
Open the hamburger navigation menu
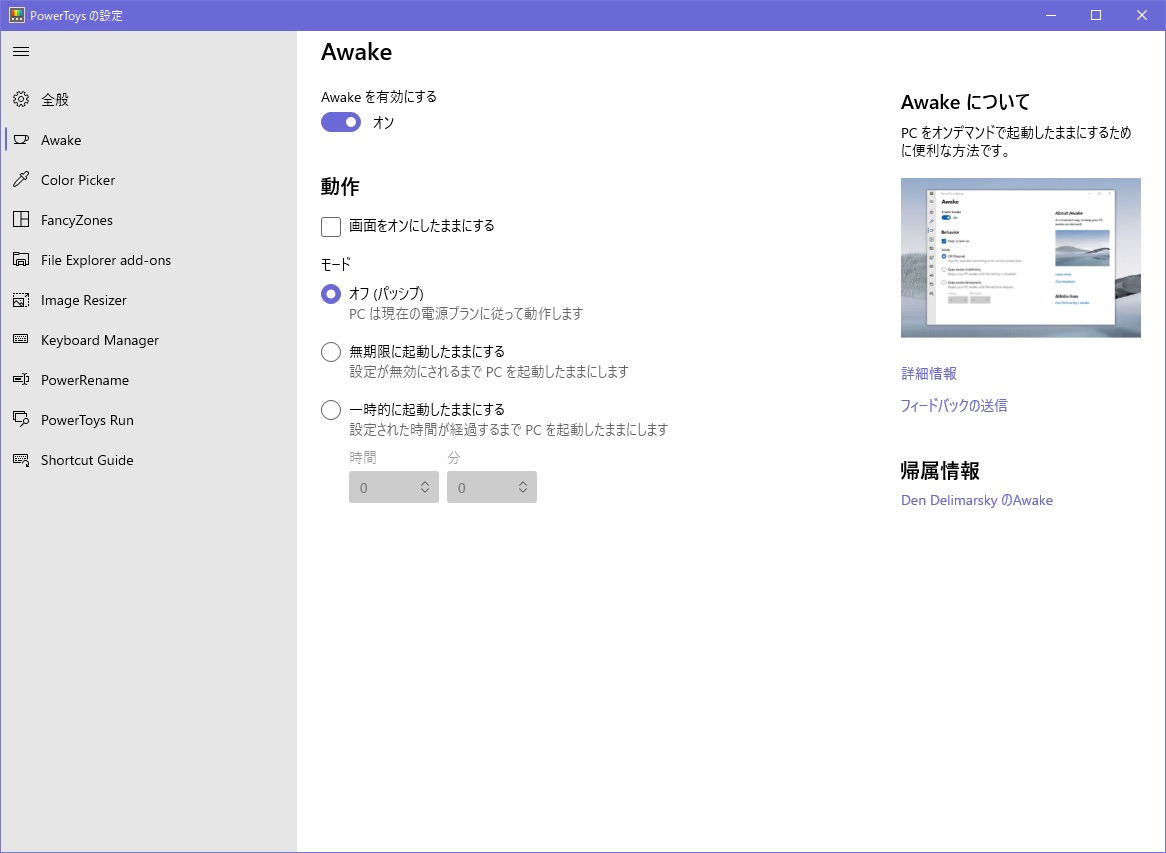click(x=21, y=51)
